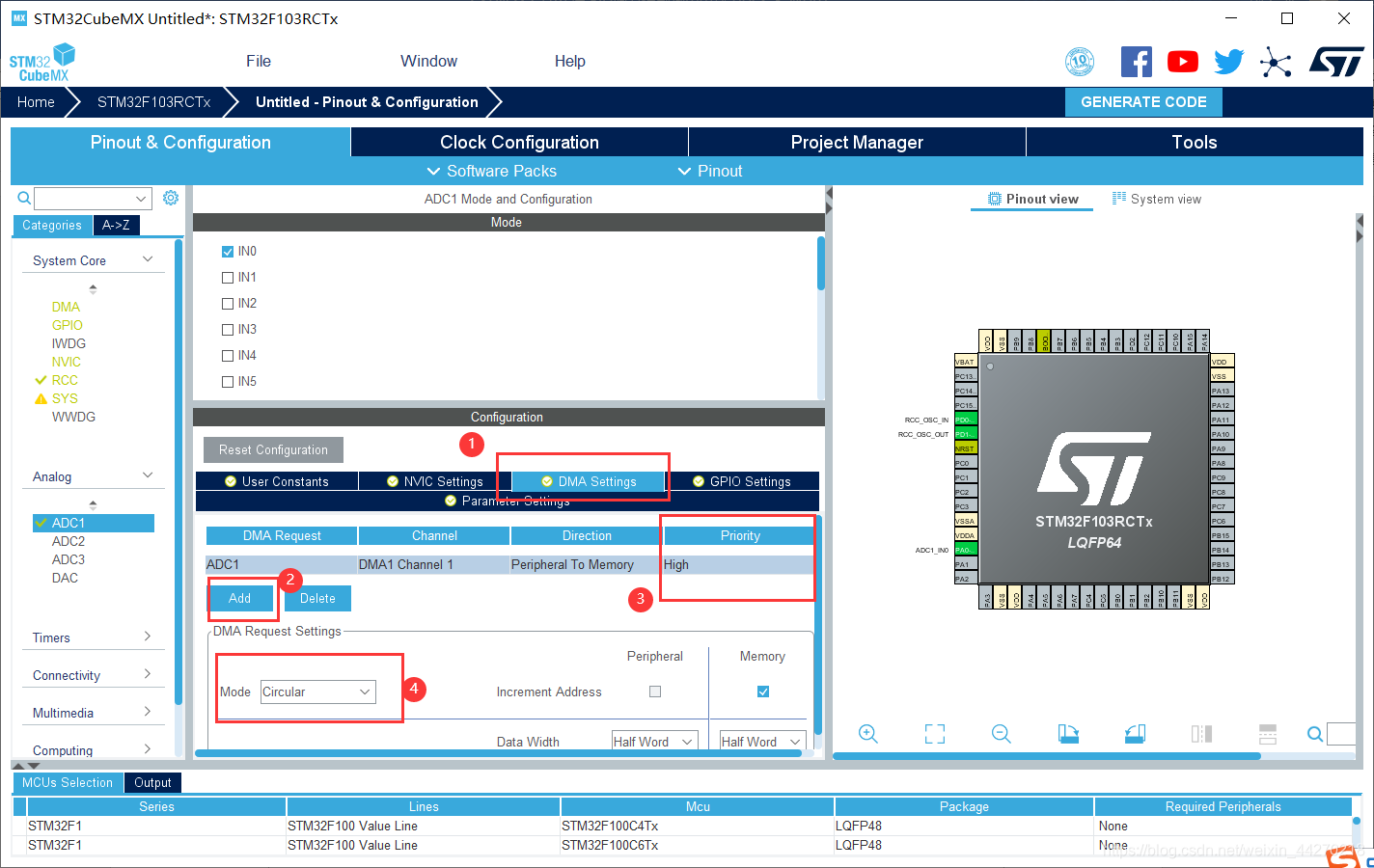1374x868 pixels.
Task: Click the 10-year anniversary badge icon
Action: [1080, 62]
